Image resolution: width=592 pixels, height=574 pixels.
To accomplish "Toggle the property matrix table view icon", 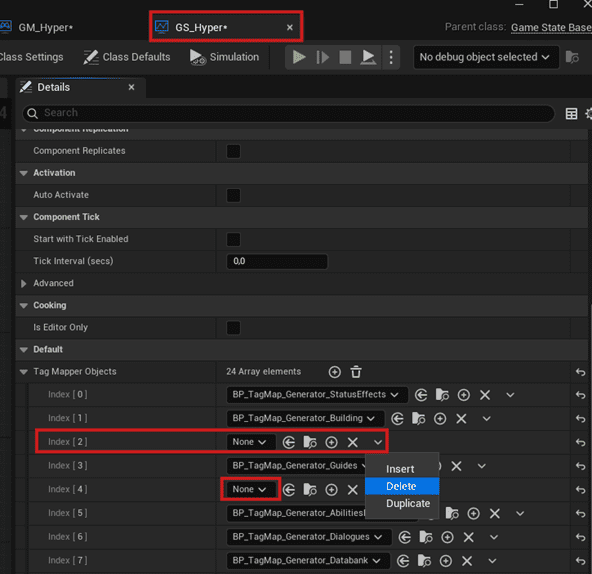I will coord(571,114).
